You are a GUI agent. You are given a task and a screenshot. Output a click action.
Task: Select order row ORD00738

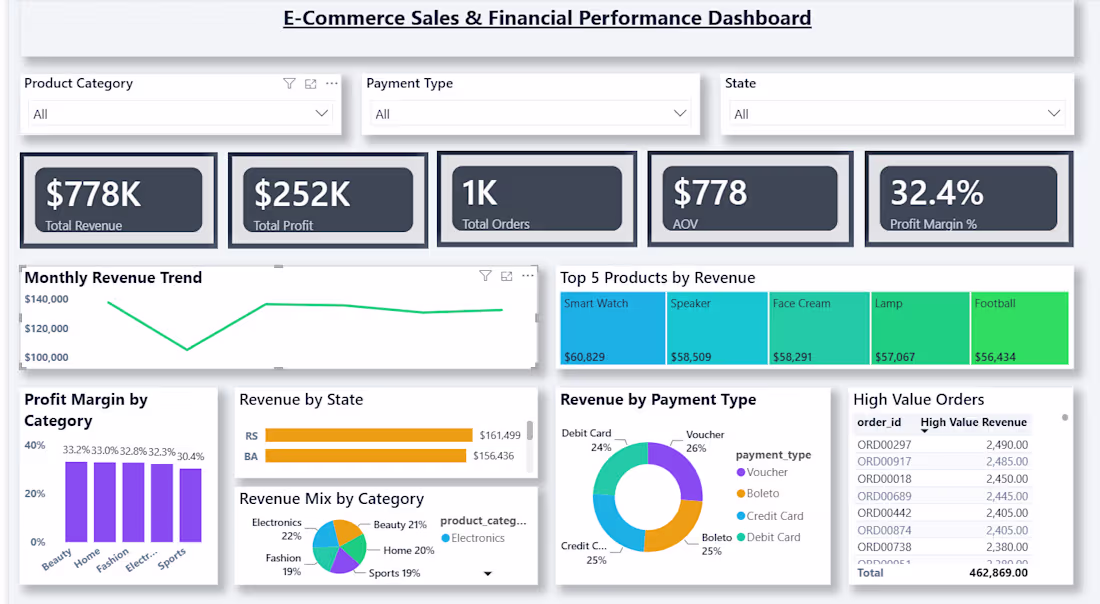tap(942, 547)
